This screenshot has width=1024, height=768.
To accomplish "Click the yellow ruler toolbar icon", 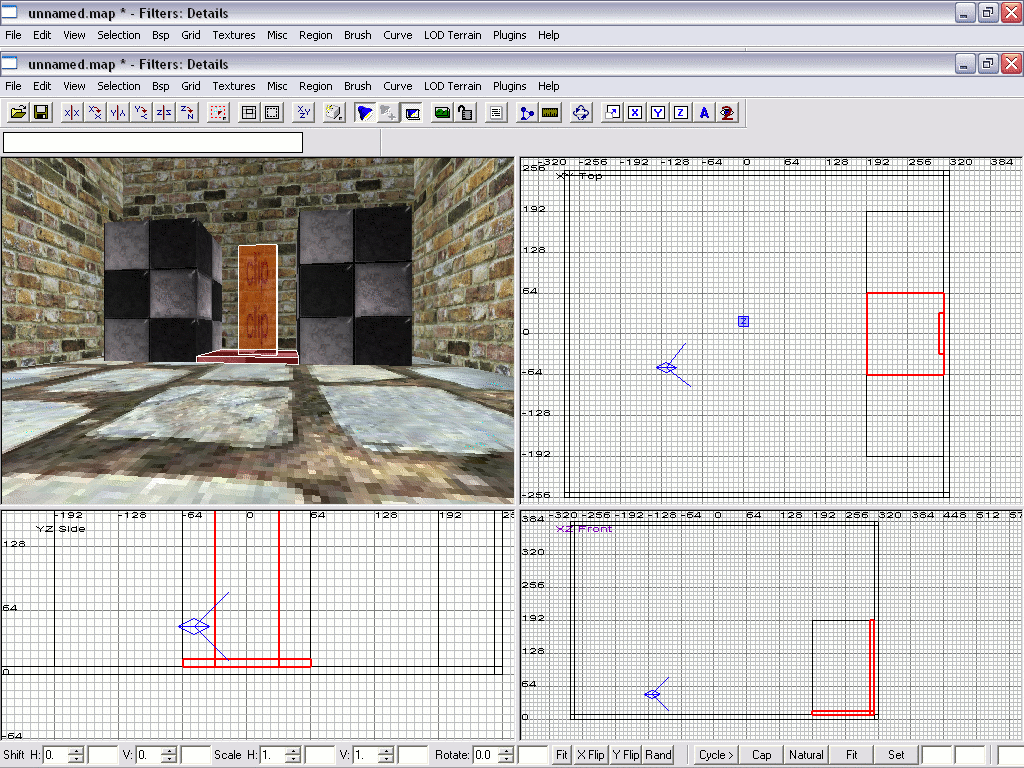I will point(549,113).
